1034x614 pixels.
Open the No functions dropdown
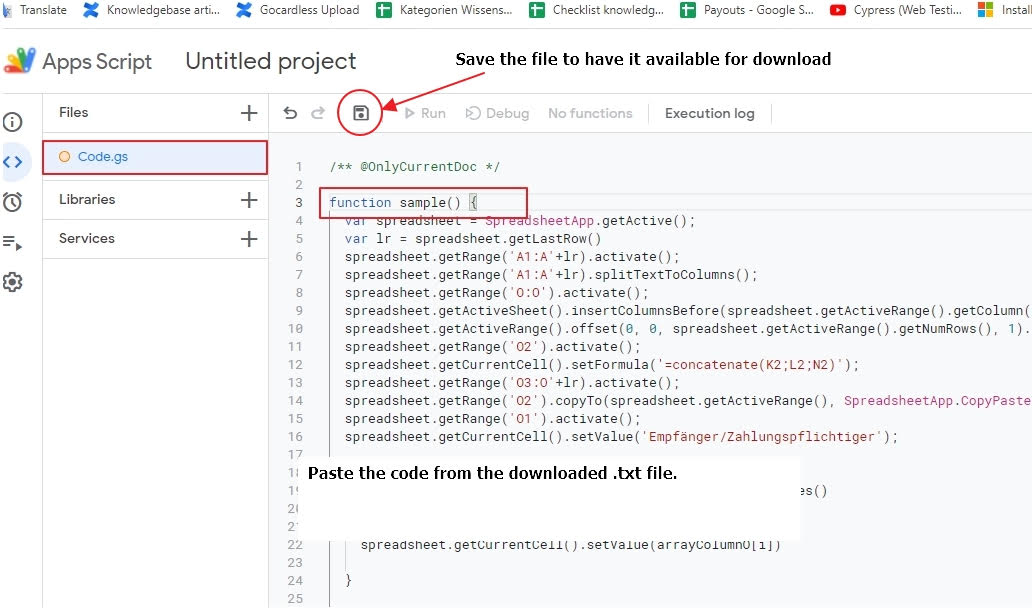pyautogui.click(x=590, y=113)
